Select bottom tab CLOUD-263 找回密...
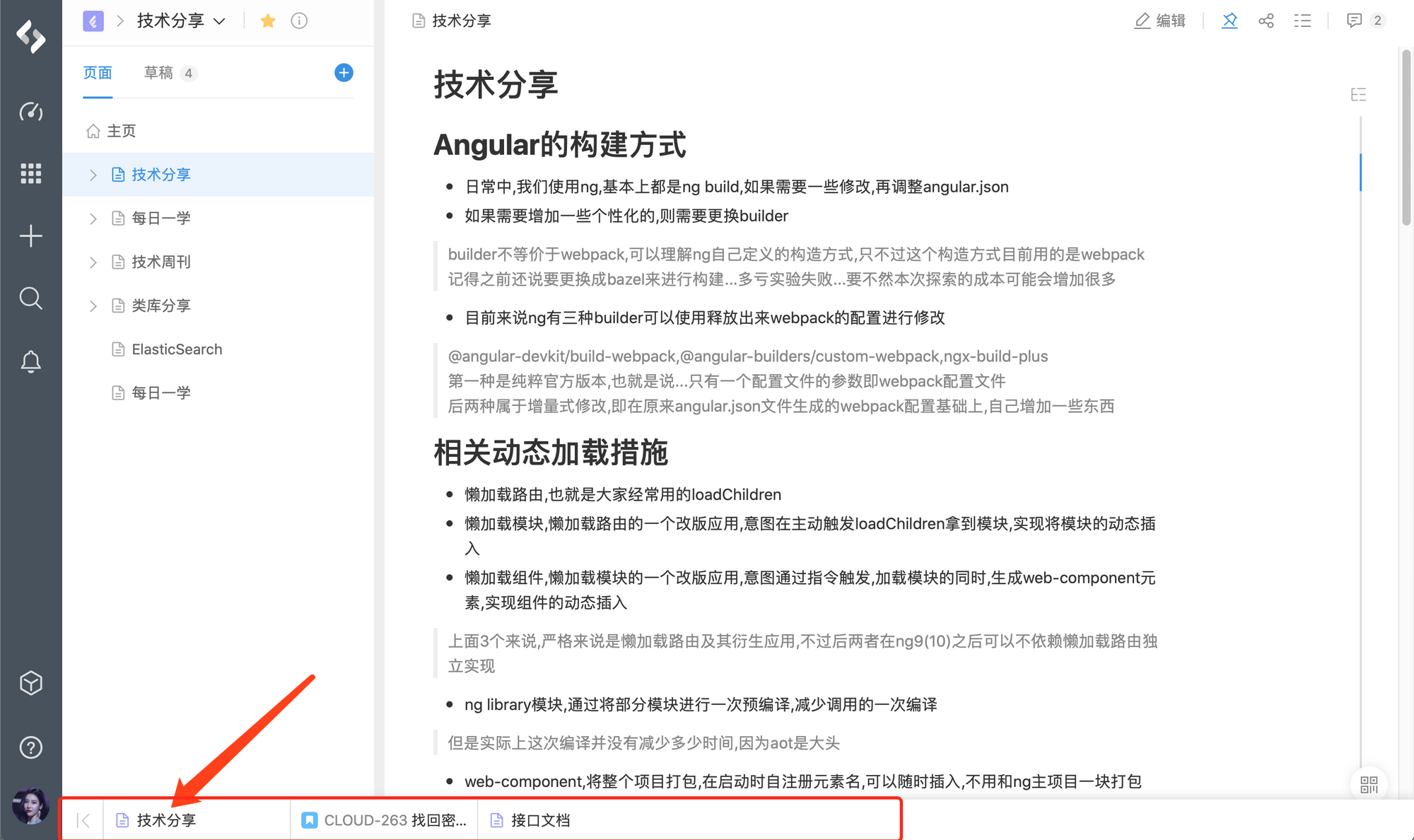 [384, 820]
